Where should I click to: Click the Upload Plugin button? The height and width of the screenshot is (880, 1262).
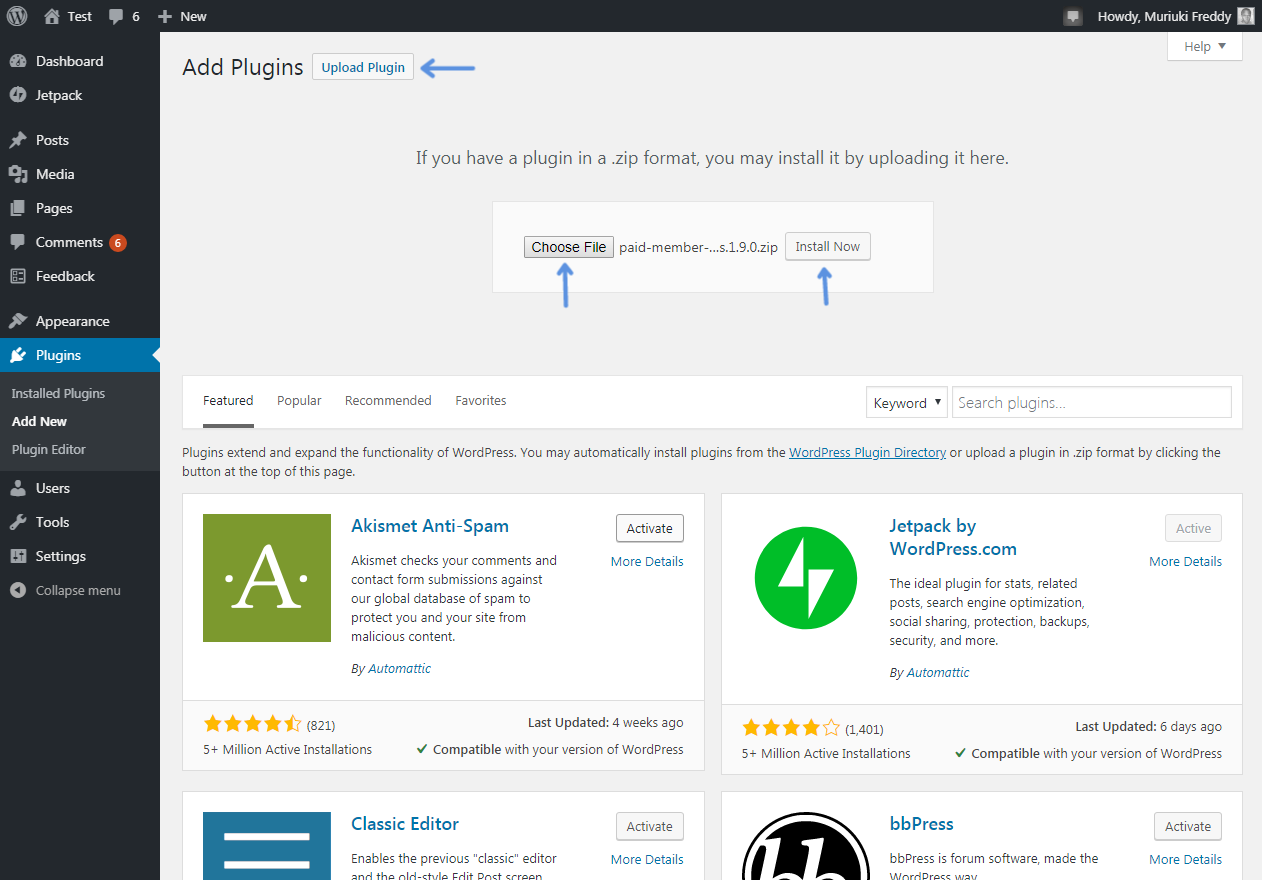point(363,67)
